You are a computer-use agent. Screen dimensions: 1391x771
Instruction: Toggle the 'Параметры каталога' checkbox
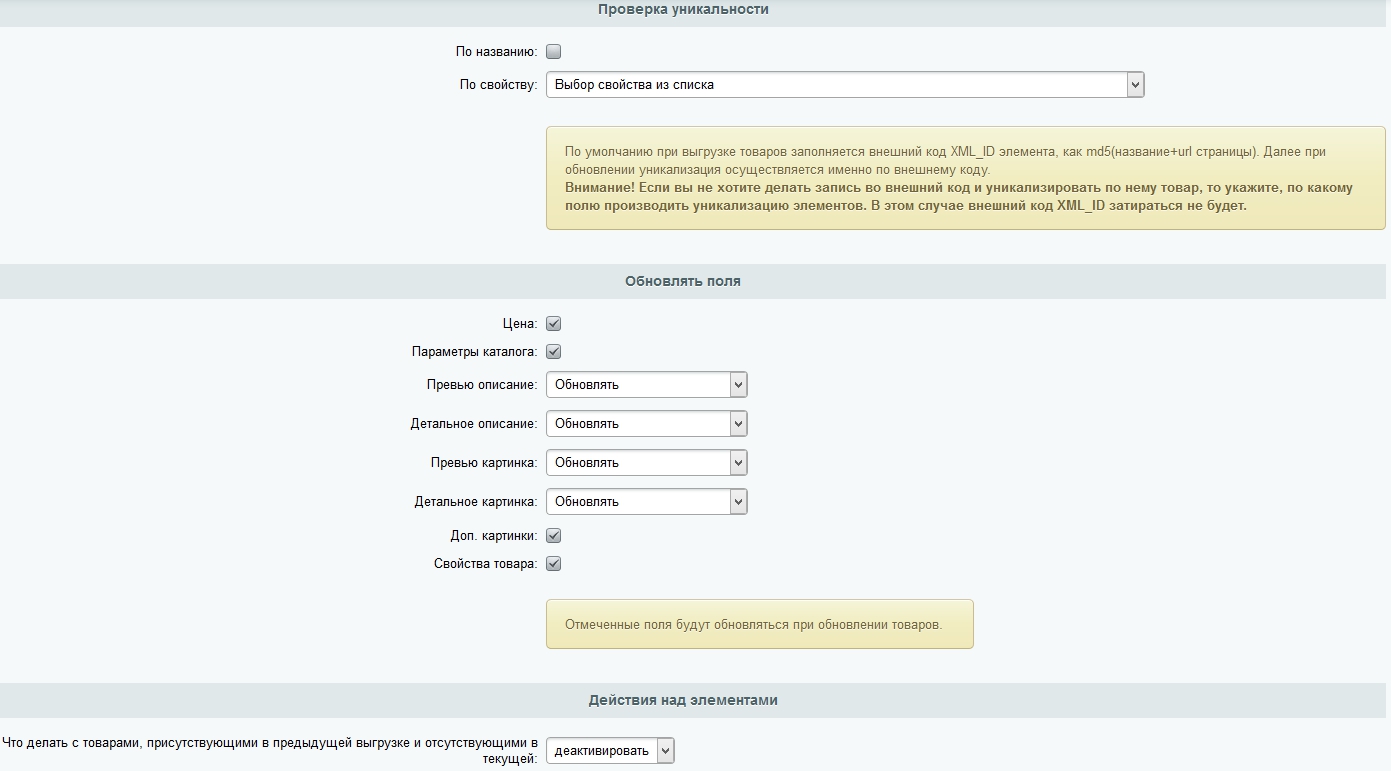[553, 352]
